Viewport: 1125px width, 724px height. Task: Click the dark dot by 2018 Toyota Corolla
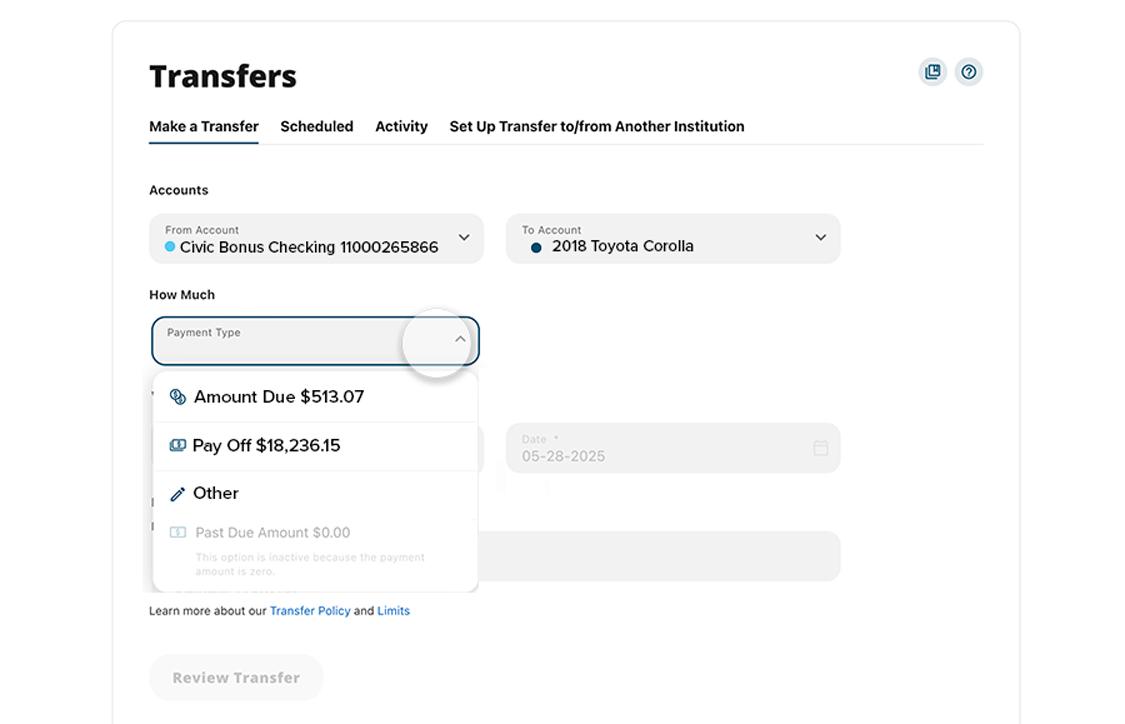tap(536, 248)
